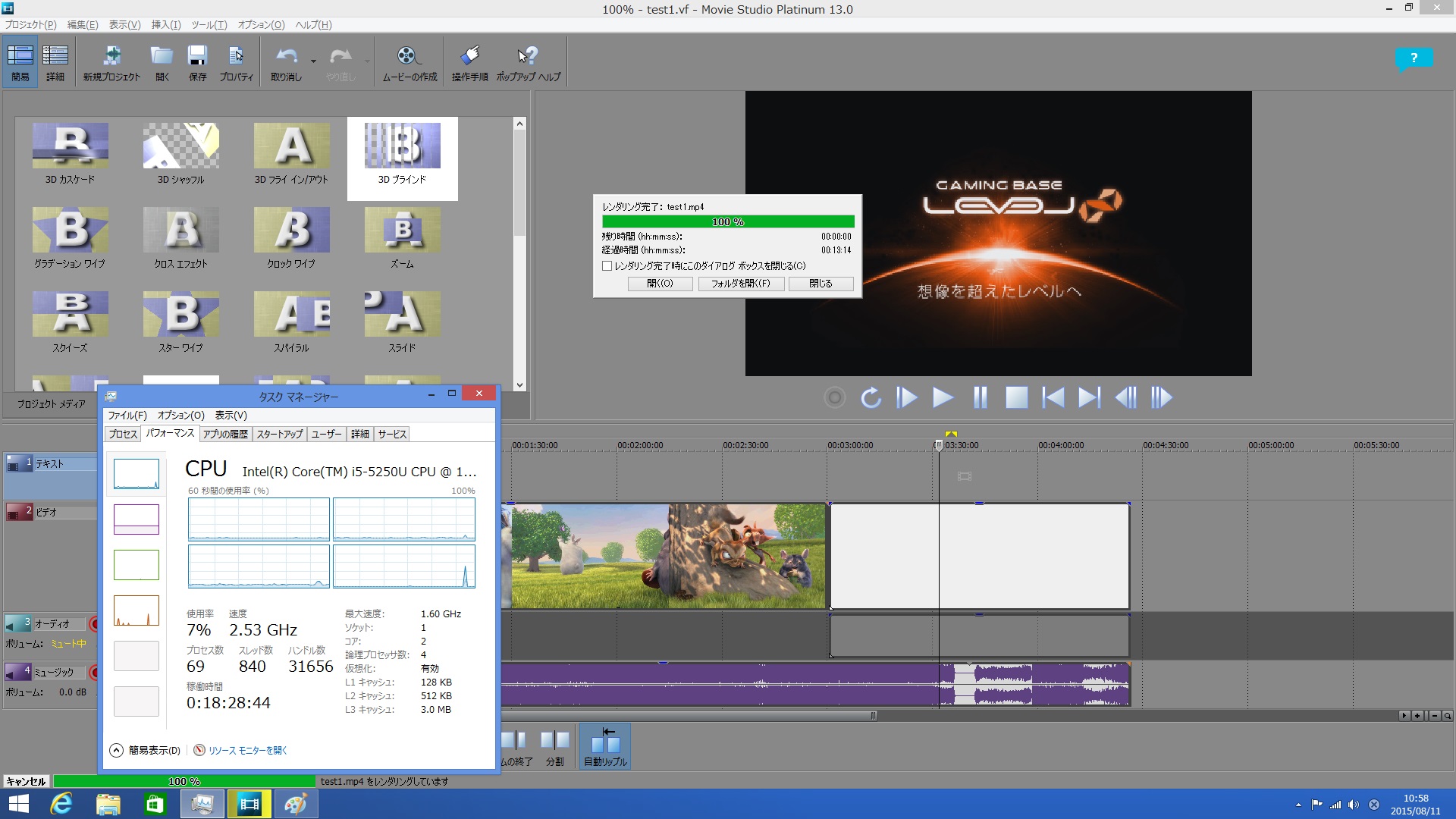Click play from start button

pyautogui.click(x=906, y=397)
